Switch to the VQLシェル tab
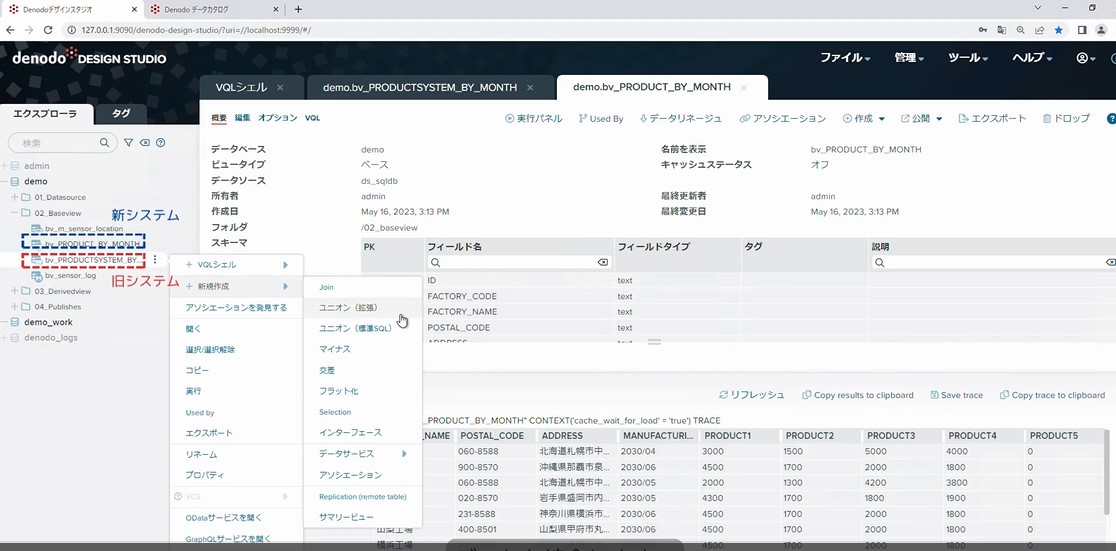Viewport: 1116px width, 551px height. tap(241, 88)
